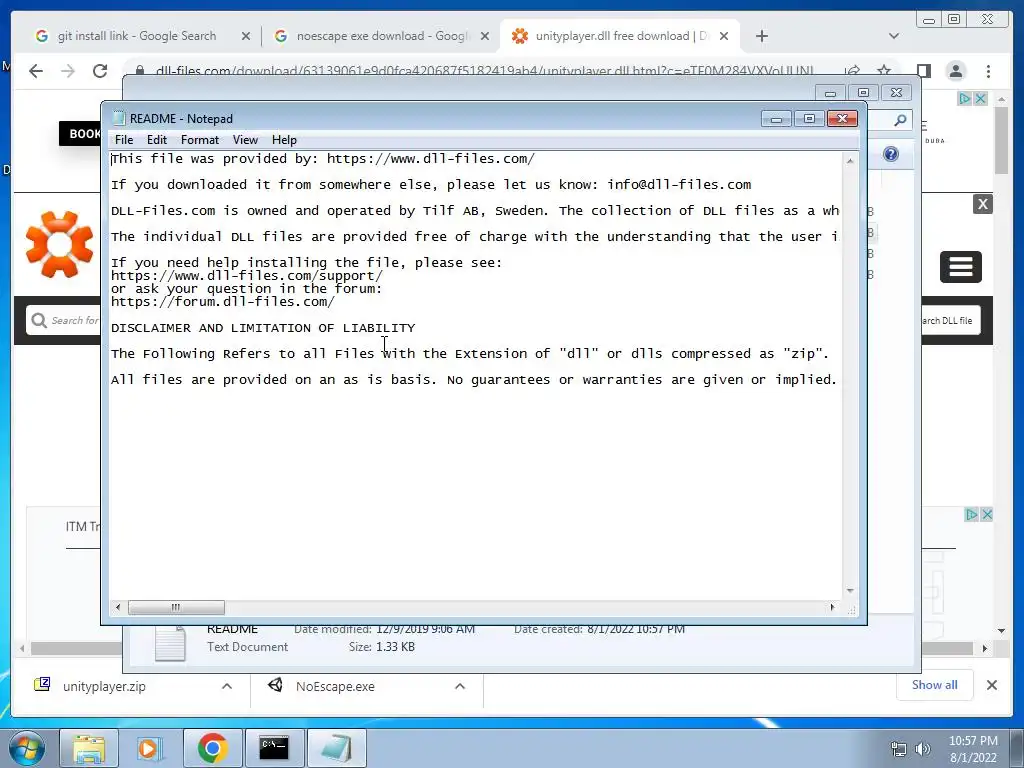
Task: Open the Edit menu in Notepad
Action: pos(157,140)
